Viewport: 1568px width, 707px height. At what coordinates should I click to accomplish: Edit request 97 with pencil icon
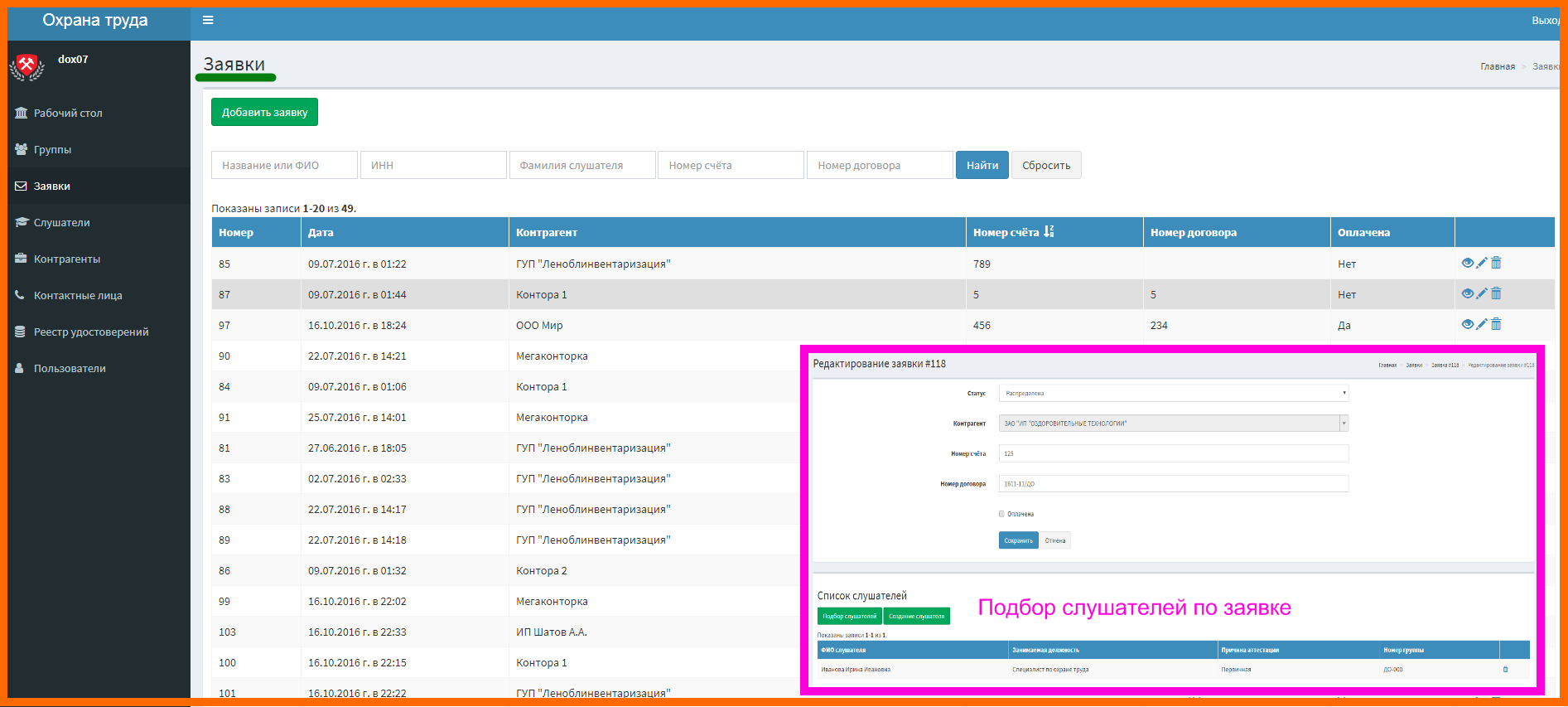click(1482, 324)
